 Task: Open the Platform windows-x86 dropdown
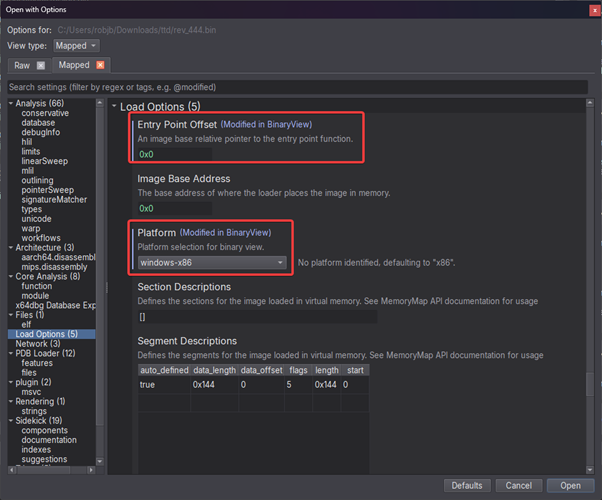[213, 263]
